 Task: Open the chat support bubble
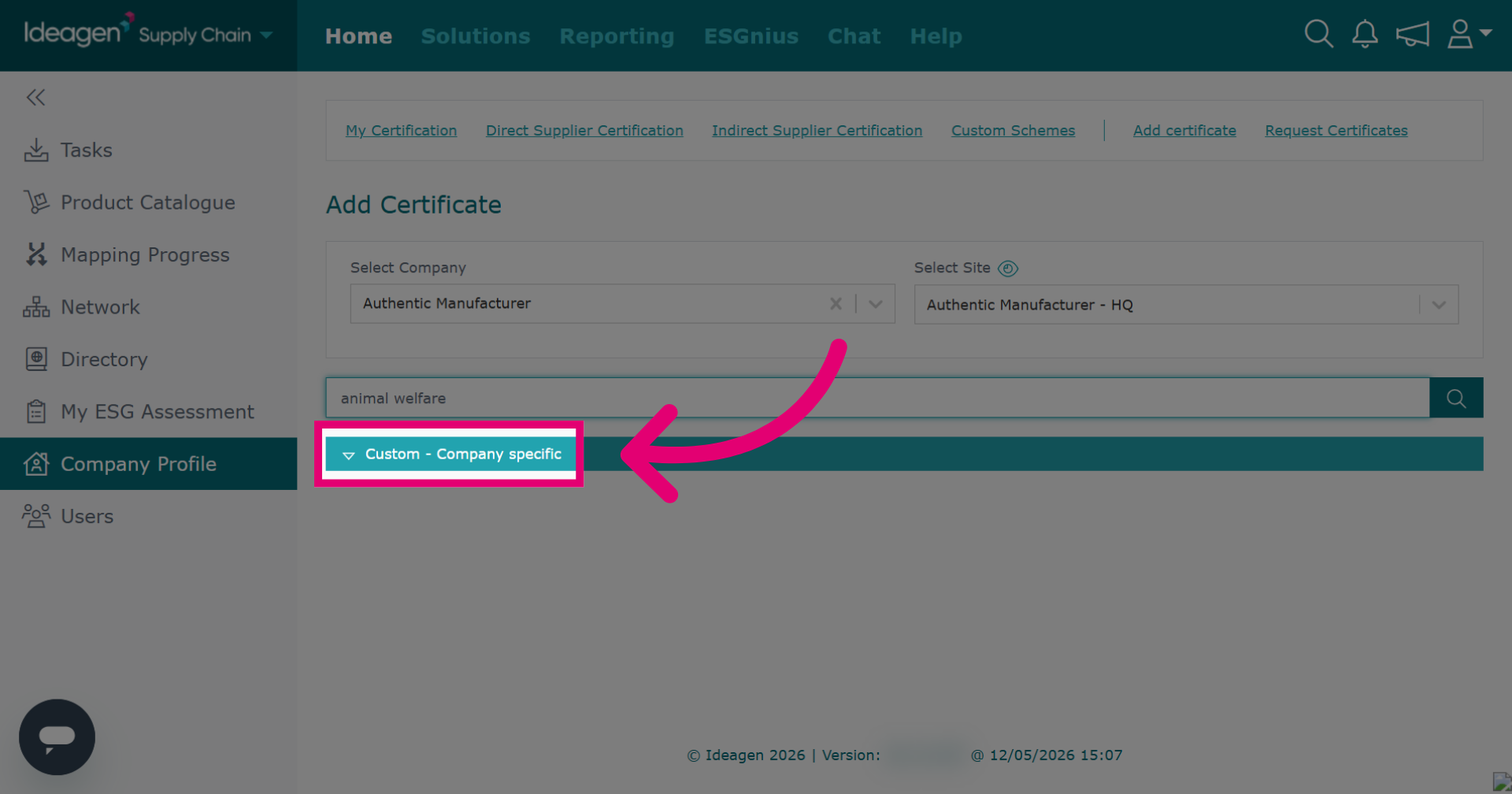57,736
